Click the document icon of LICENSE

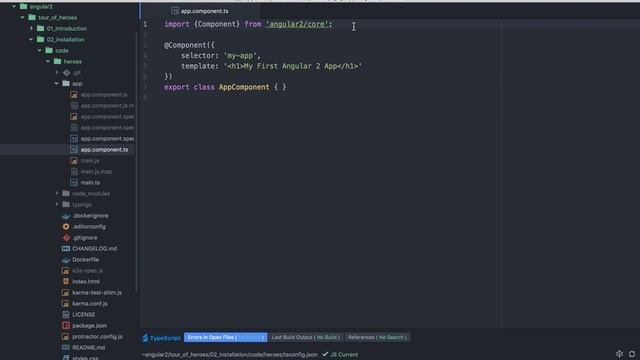(66, 315)
